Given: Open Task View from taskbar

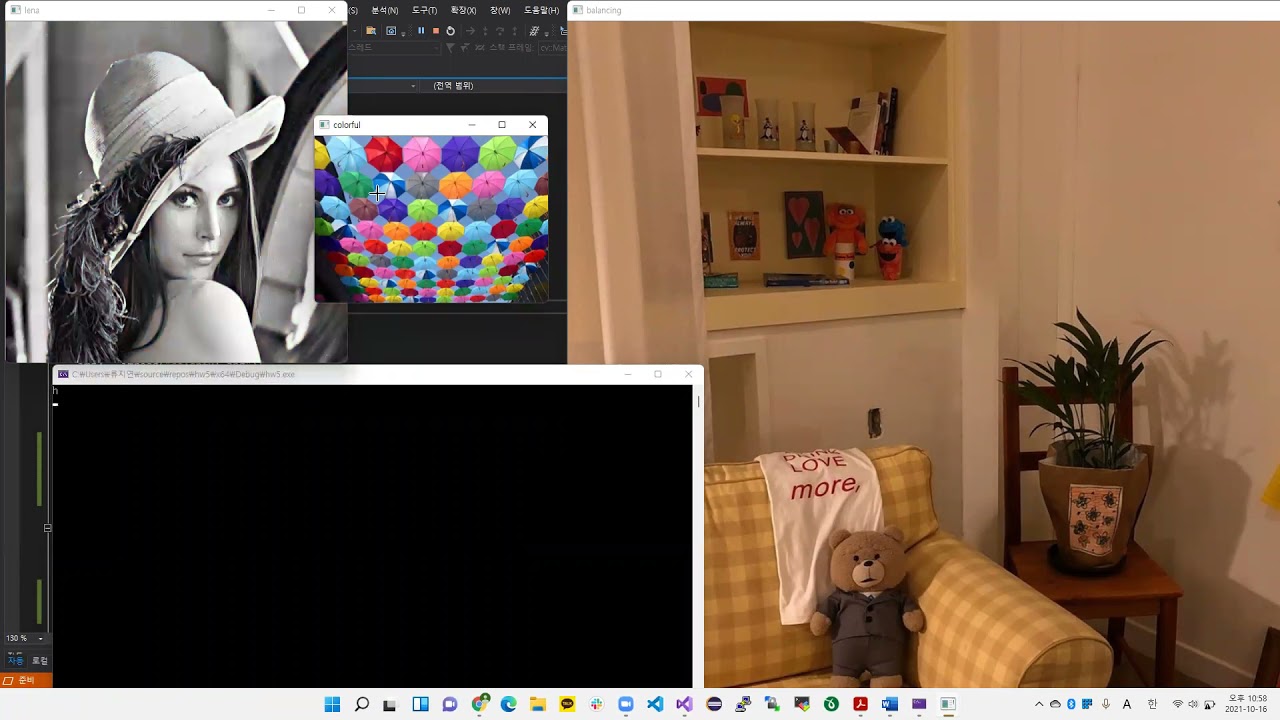Looking at the screenshot, I should point(390,704).
